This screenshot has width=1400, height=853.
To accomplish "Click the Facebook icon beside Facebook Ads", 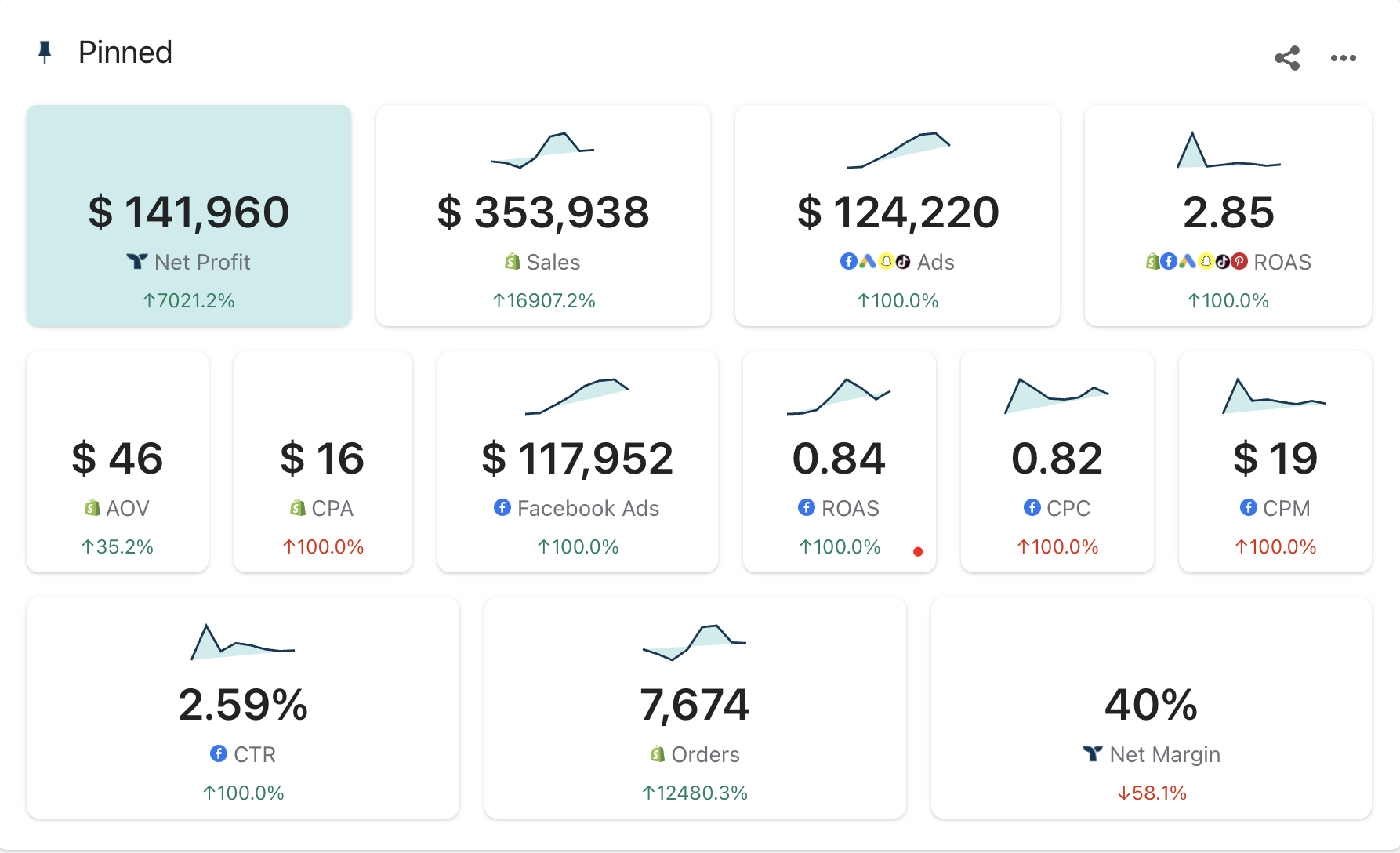I will 502,508.
